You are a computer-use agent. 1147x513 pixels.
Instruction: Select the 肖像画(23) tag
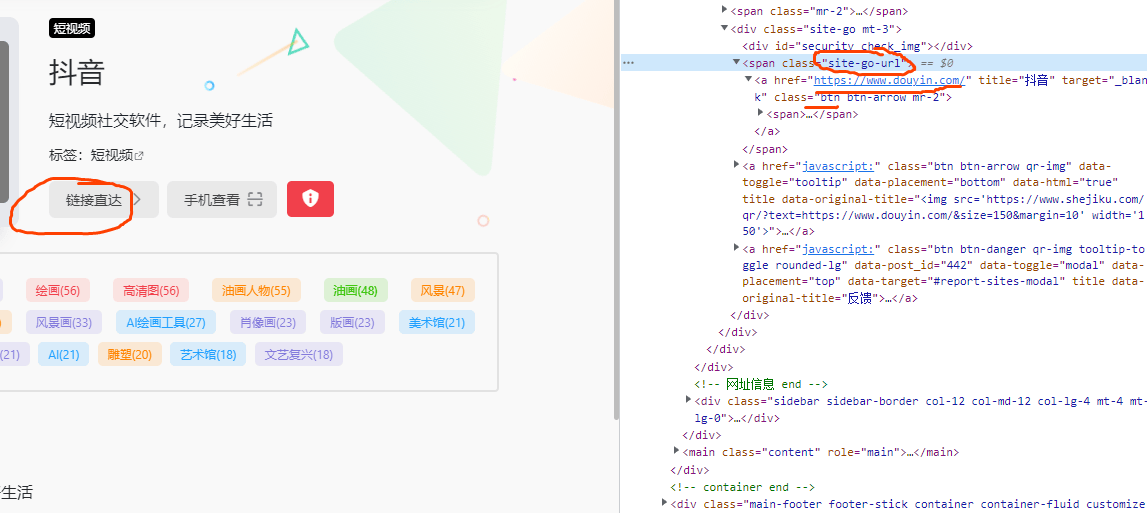[268, 322]
